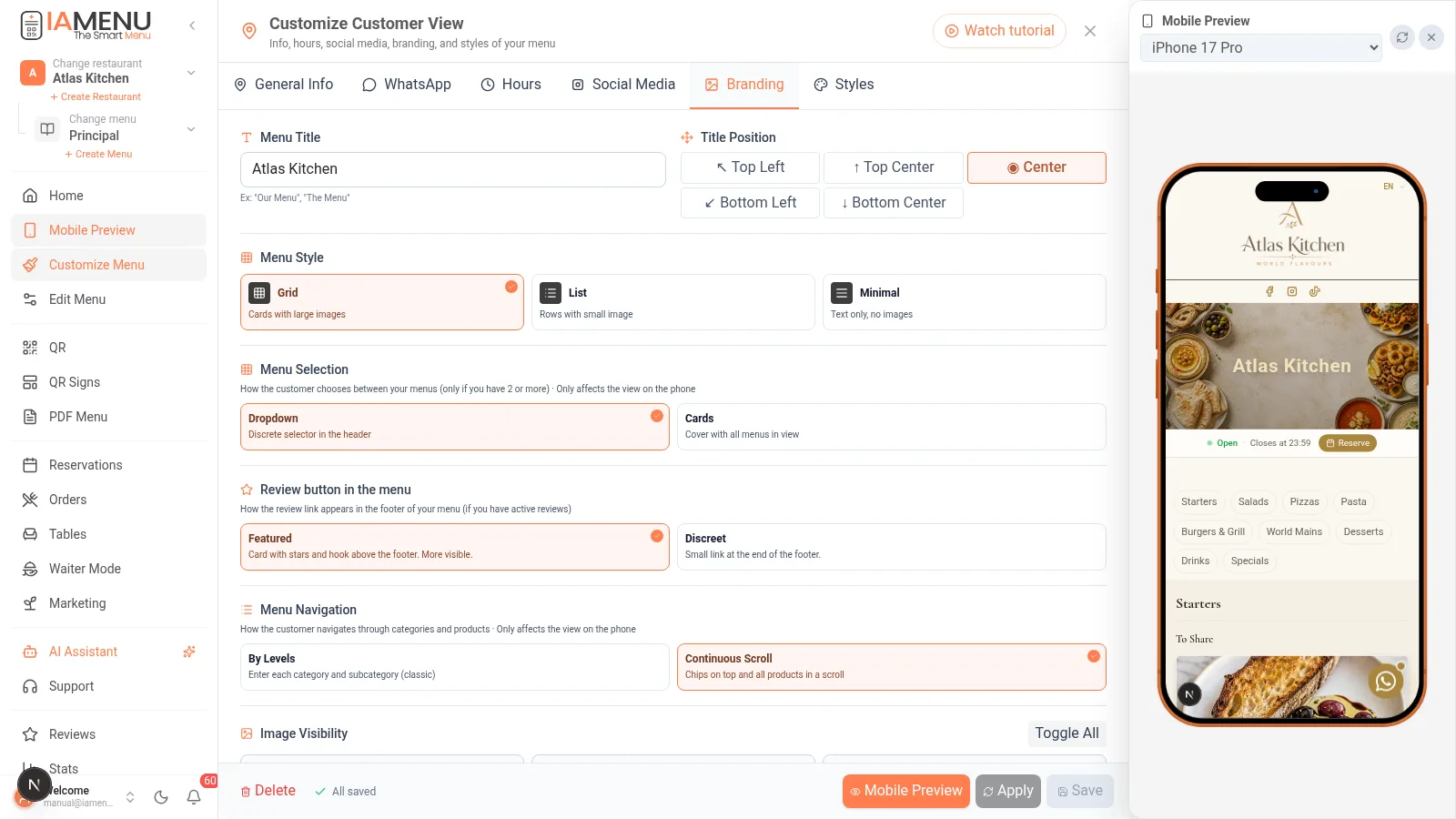
Task: Open QR in the sidebar
Action: (x=109, y=348)
